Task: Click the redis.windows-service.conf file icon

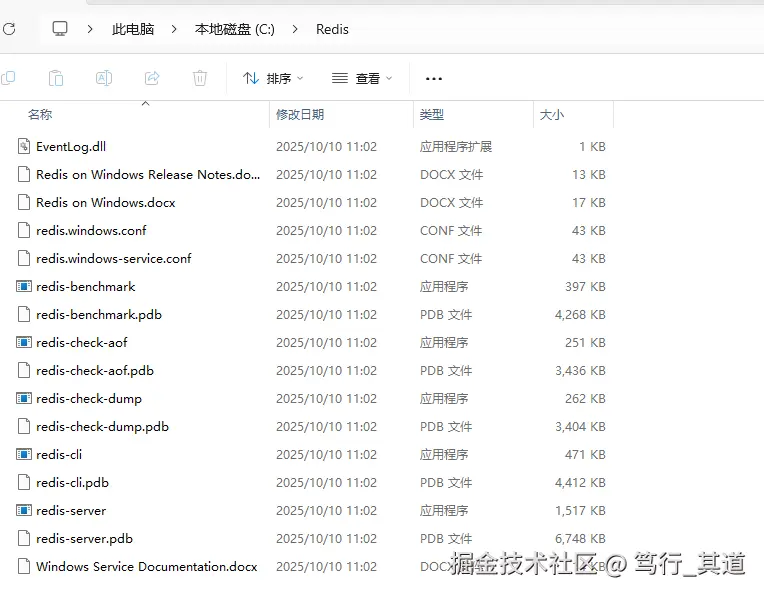Action: pyautogui.click(x=24, y=258)
